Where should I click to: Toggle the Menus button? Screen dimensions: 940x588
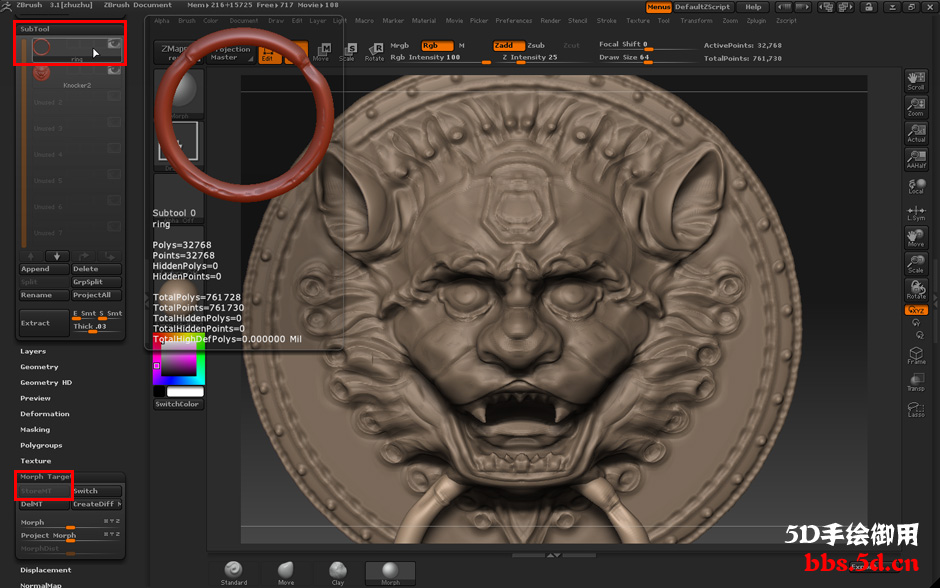[x=658, y=7]
